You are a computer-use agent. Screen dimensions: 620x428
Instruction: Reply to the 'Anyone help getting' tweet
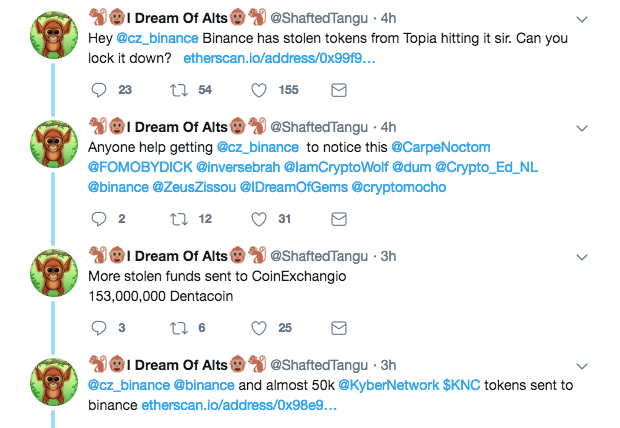pyautogui.click(x=99, y=218)
